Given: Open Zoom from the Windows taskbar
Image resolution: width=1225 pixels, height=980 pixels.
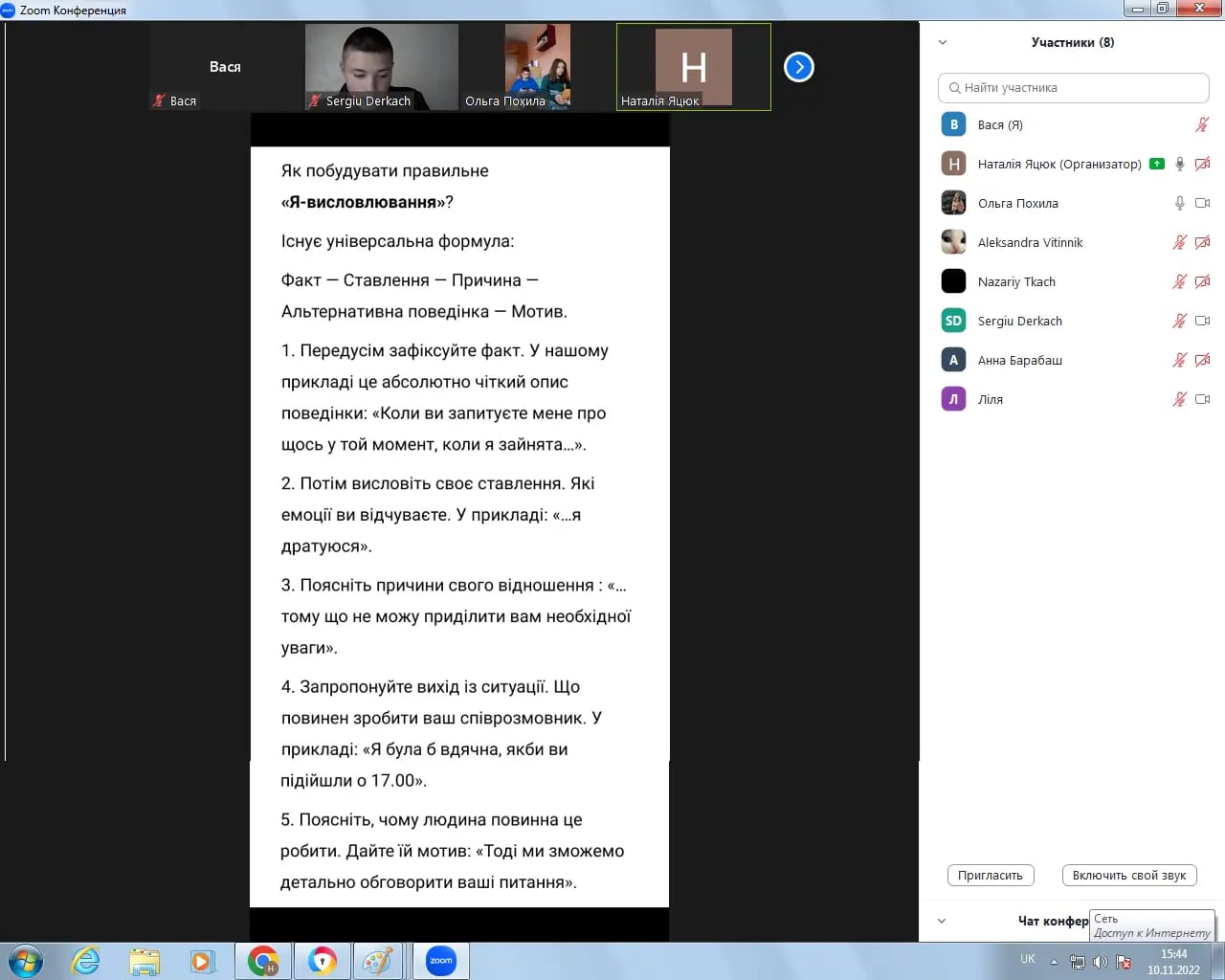Looking at the screenshot, I should tap(441, 961).
